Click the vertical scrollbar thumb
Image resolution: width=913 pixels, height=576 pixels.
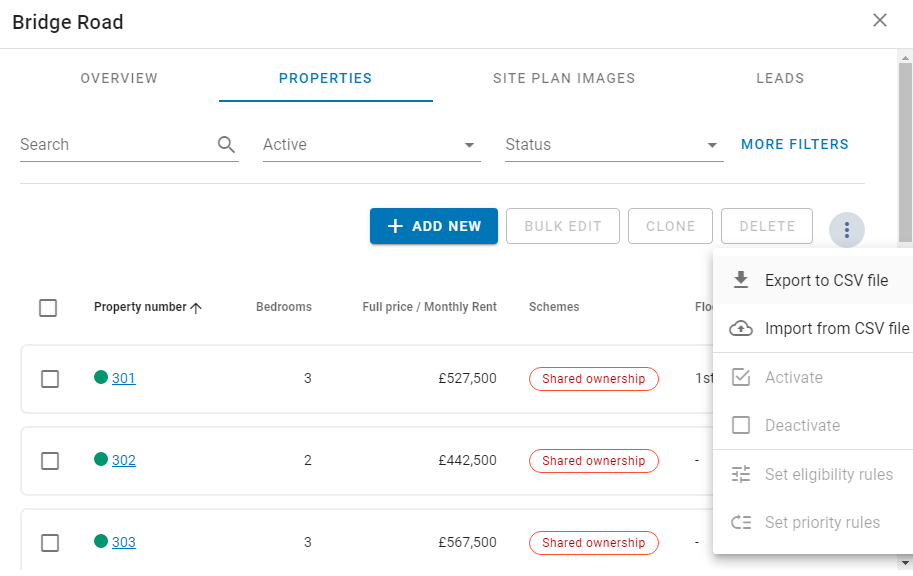pos(905,153)
